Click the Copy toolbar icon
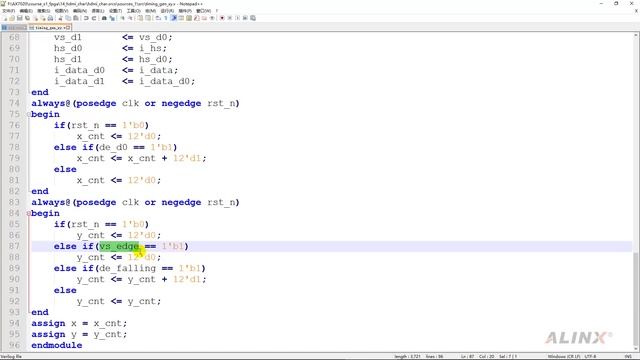This screenshot has width=640, height=360. (68, 18)
